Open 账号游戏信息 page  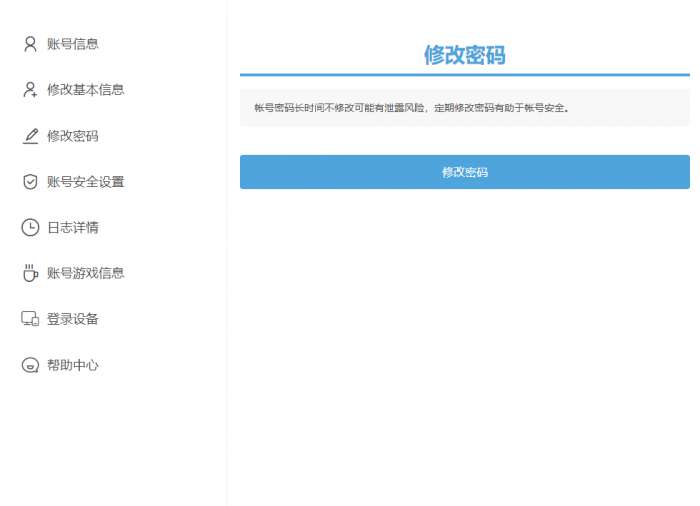pyautogui.click(x=86, y=273)
